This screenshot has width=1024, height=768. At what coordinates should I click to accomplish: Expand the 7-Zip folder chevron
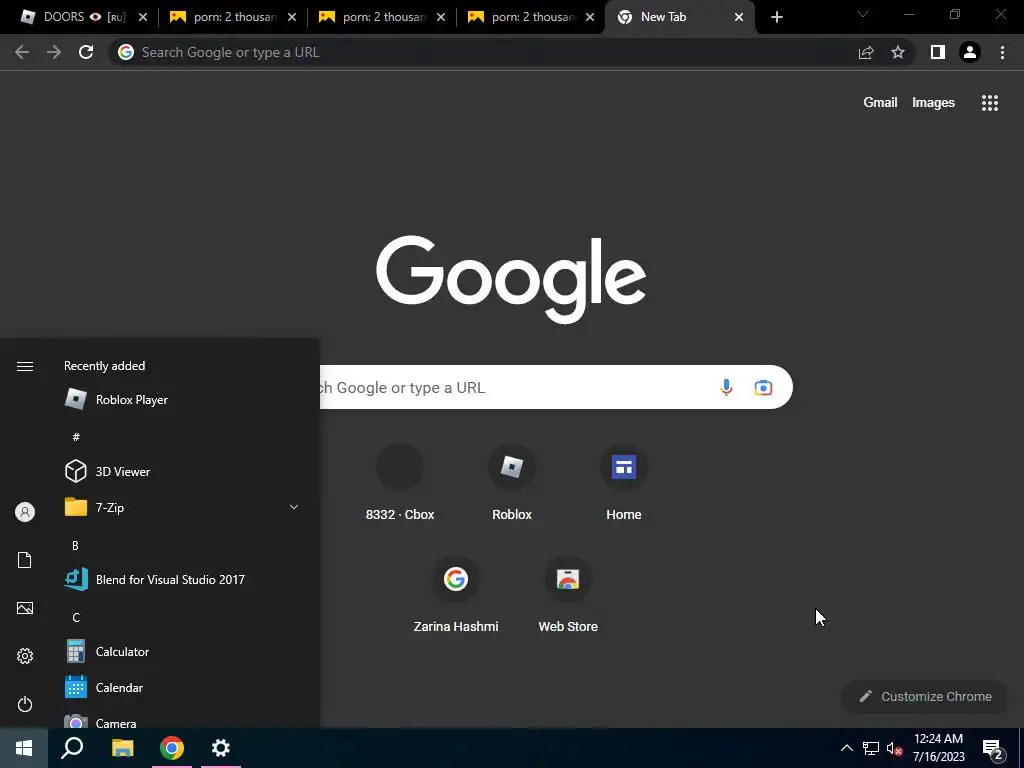pyautogui.click(x=294, y=507)
